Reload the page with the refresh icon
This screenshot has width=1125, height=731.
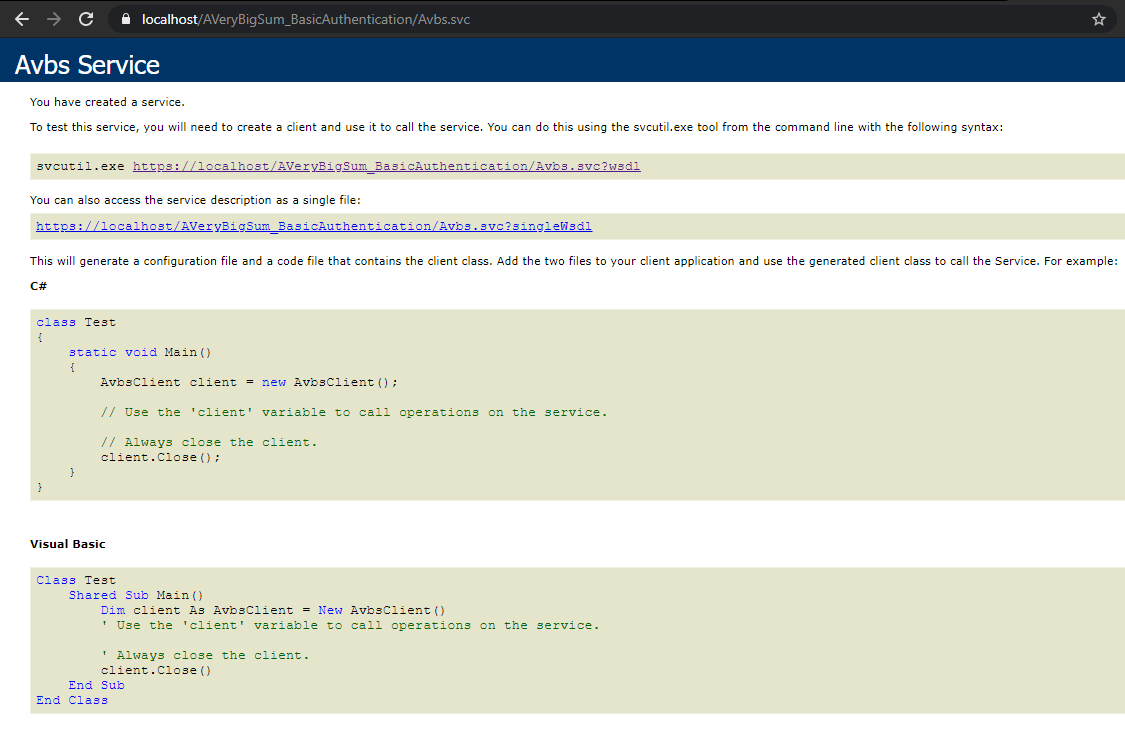pyautogui.click(x=86, y=19)
